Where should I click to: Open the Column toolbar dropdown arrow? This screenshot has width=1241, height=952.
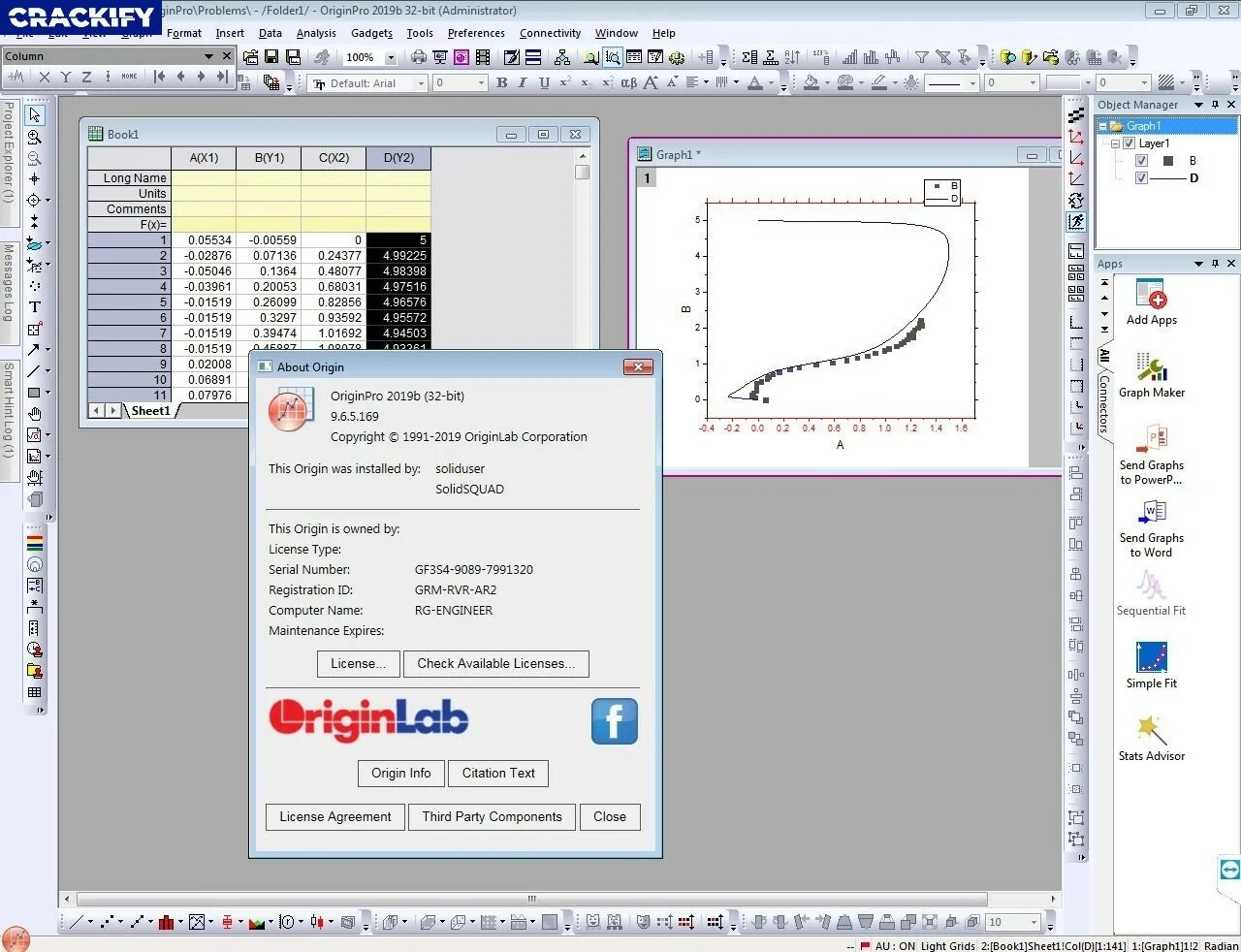(208, 56)
